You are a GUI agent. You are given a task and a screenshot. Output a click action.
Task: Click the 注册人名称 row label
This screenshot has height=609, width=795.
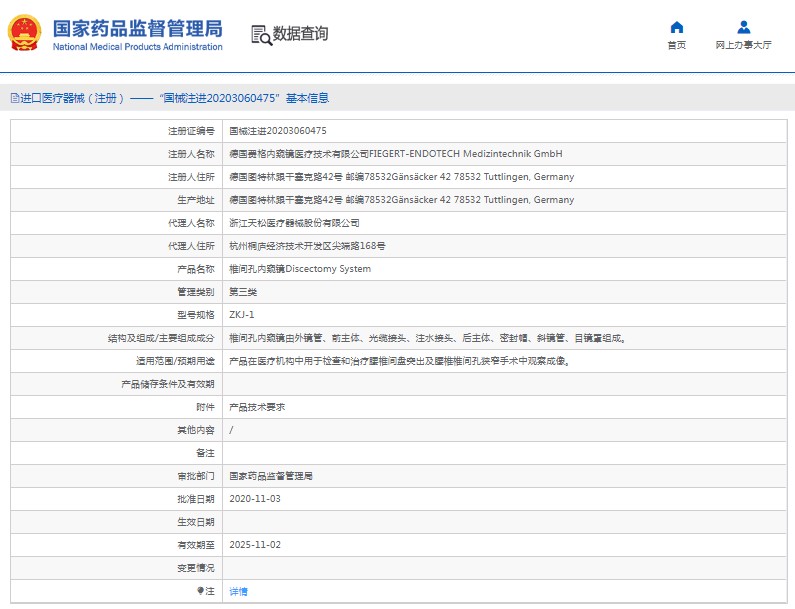tap(191, 154)
